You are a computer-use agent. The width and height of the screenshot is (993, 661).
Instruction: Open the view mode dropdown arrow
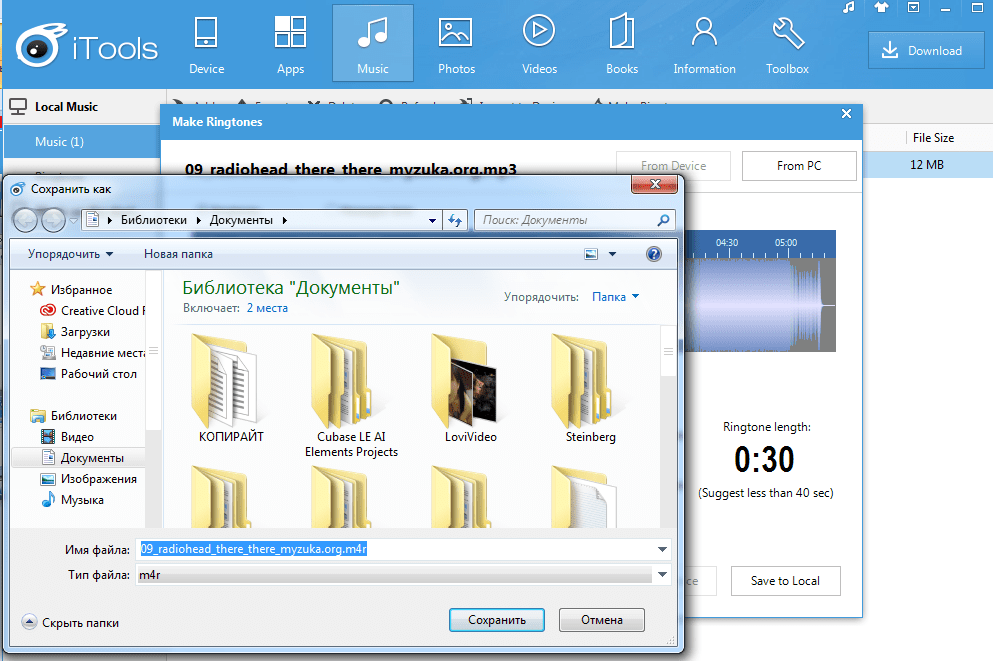pyautogui.click(x=613, y=254)
